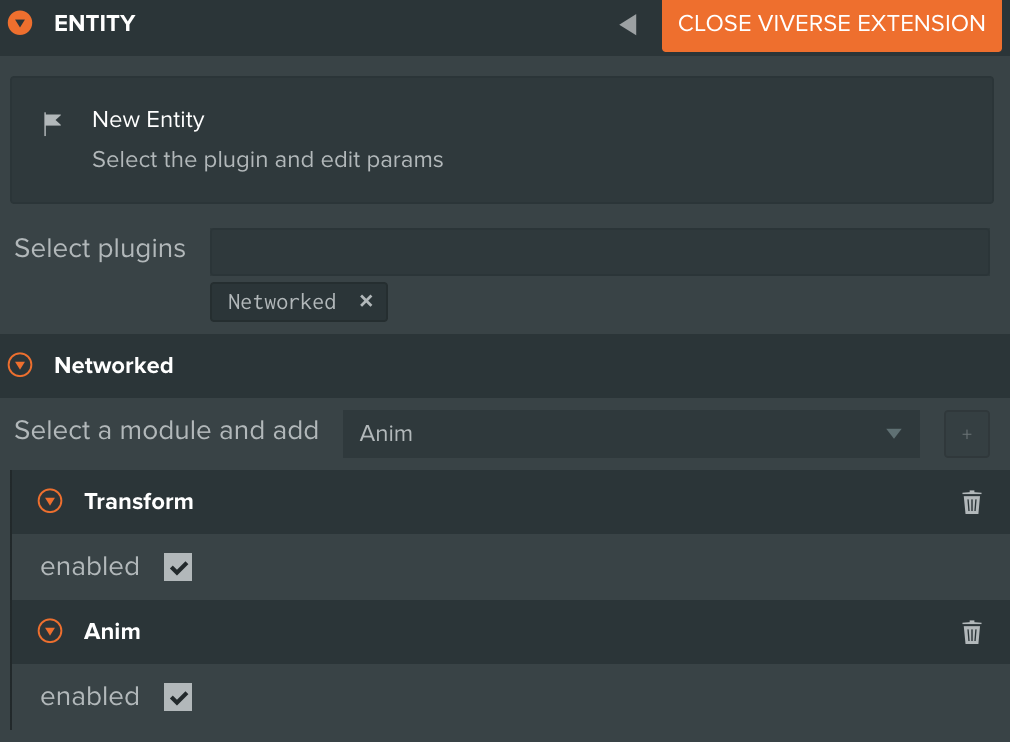
Task: Click the left-pointing triangle beside the close button
Action: (628, 24)
